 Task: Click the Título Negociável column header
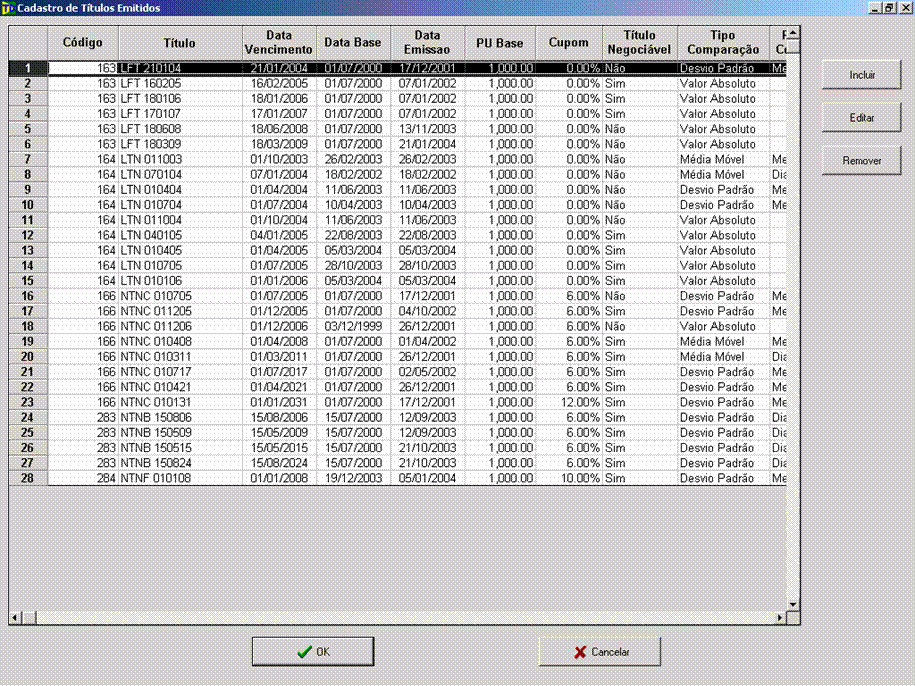click(639, 43)
